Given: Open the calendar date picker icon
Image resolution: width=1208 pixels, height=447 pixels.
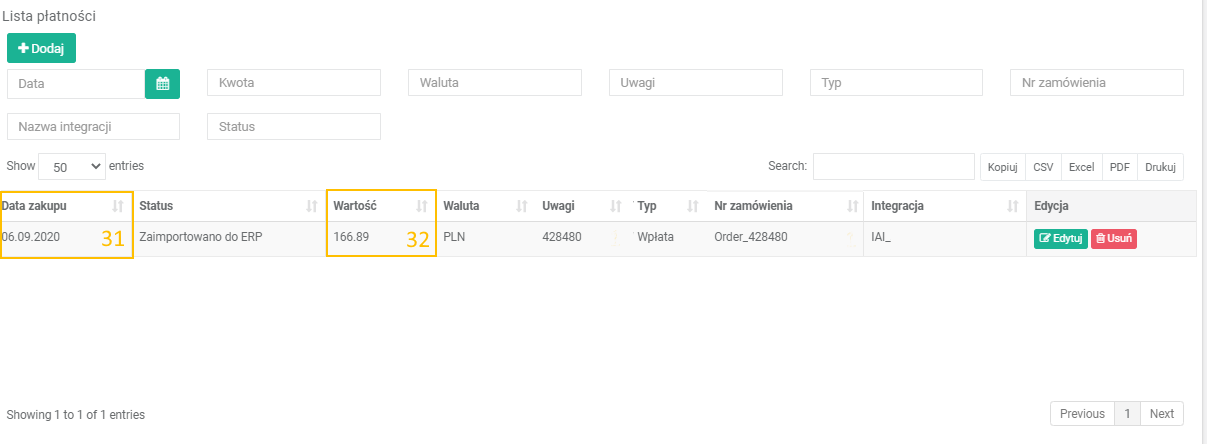Looking at the screenshot, I should pyautogui.click(x=162, y=84).
